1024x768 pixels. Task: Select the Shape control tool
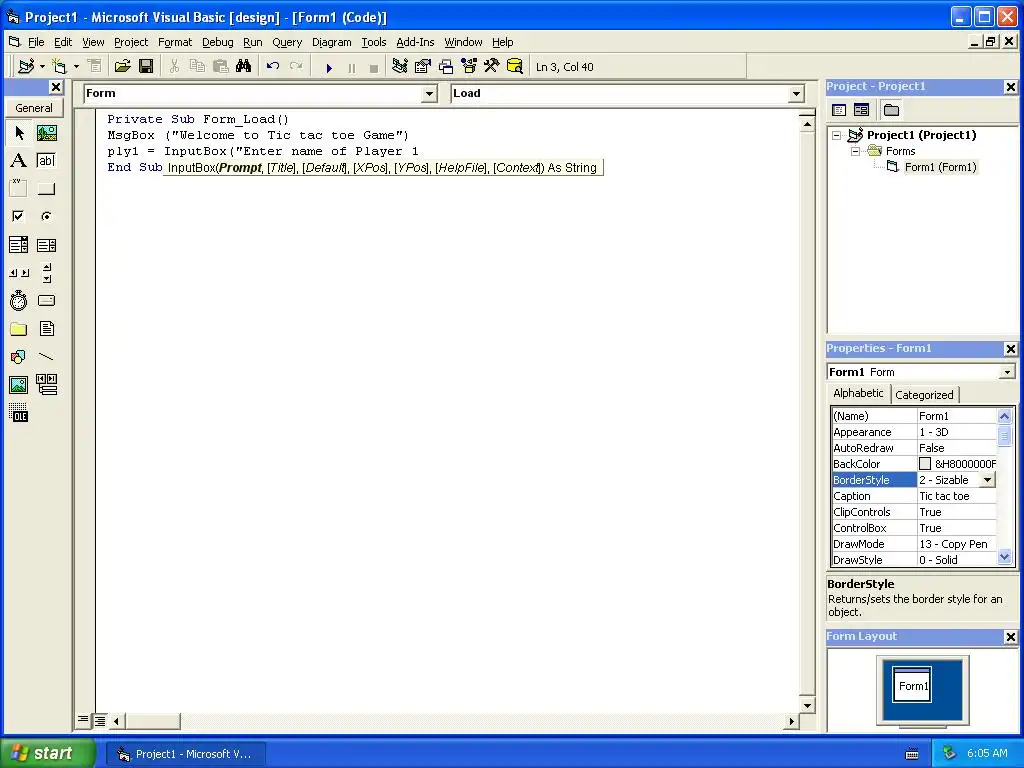(19, 357)
